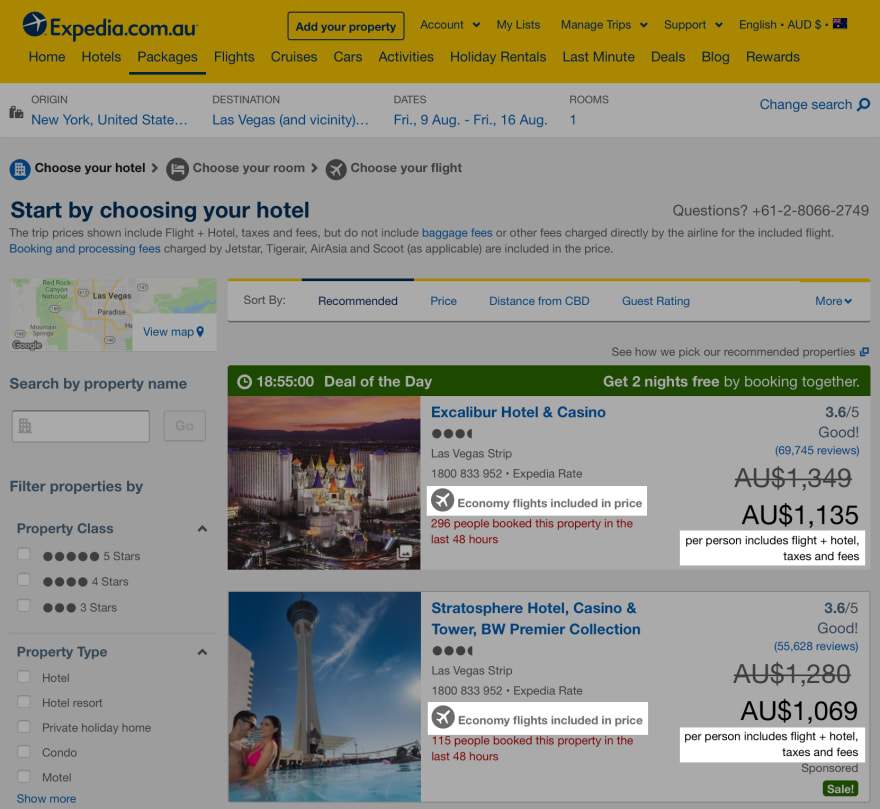Click the Go search button
The image size is (880, 809).
(x=185, y=426)
